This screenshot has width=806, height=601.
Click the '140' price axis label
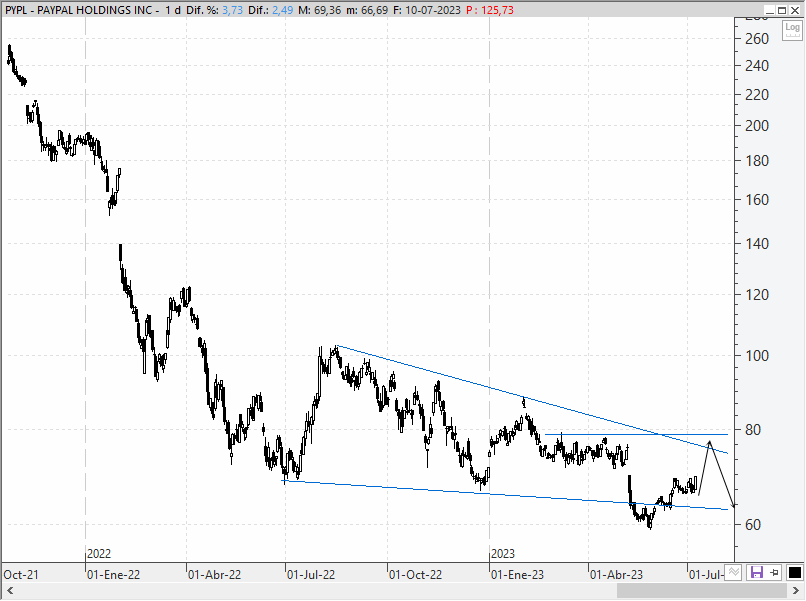(757, 244)
